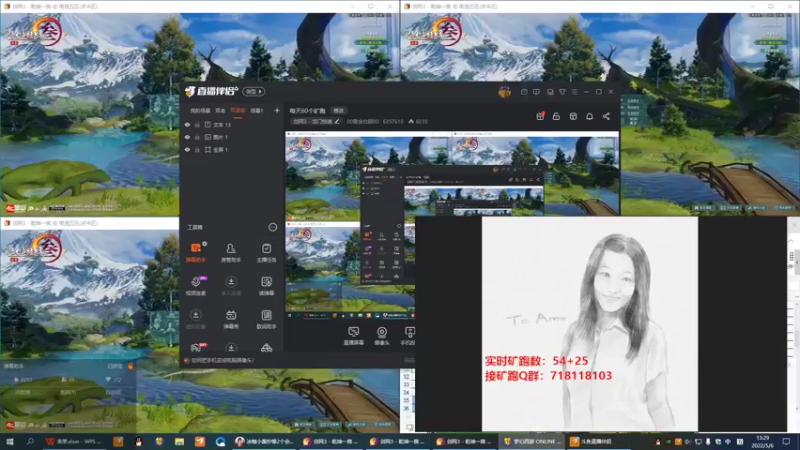Click the sketch portrait image
The height and width of the screenshot is (450, 800).
point(590,324)
